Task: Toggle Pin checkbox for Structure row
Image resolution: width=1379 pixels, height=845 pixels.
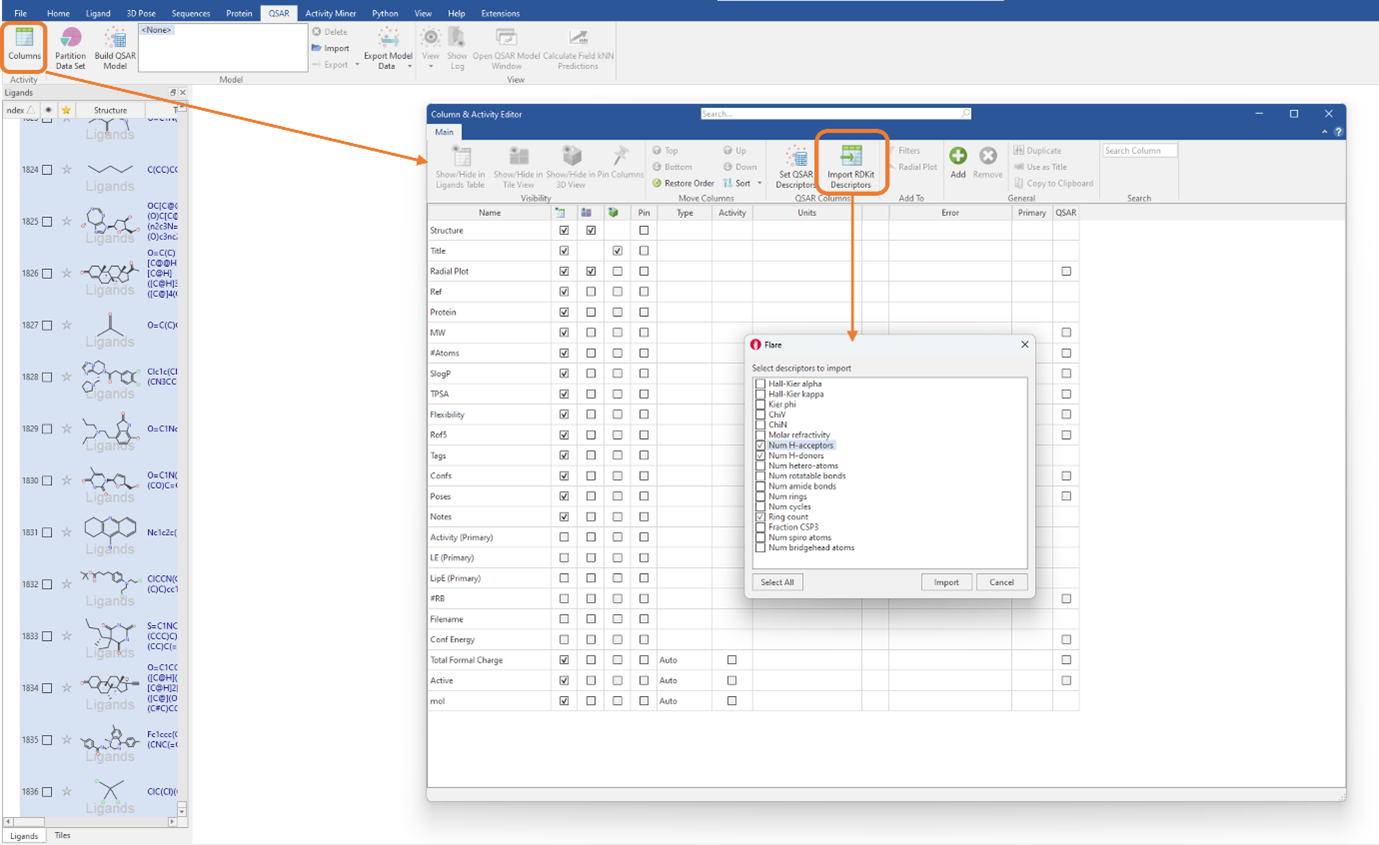Action: [x=644, y=230]
